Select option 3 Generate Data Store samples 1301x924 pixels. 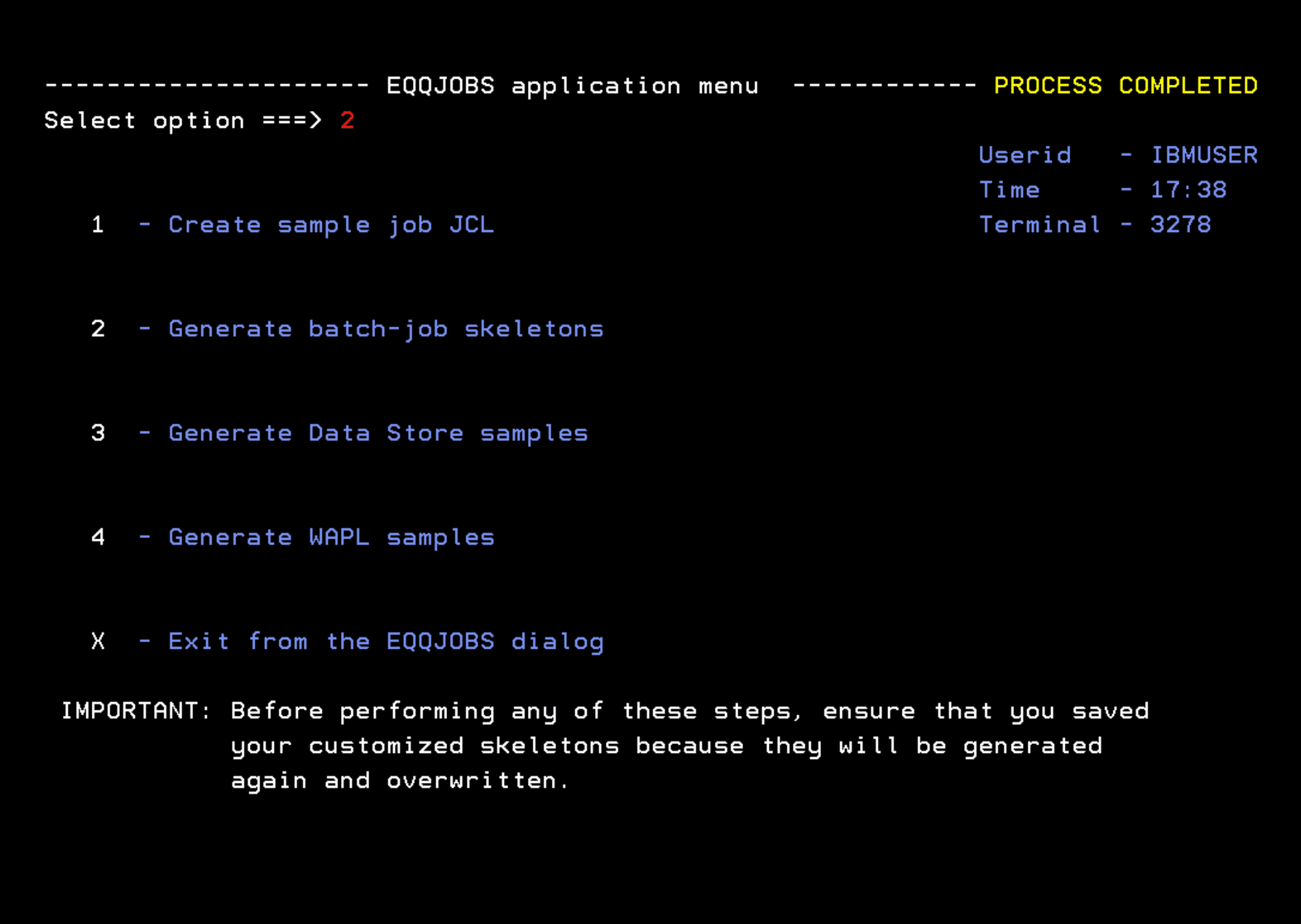pos(98,433)
